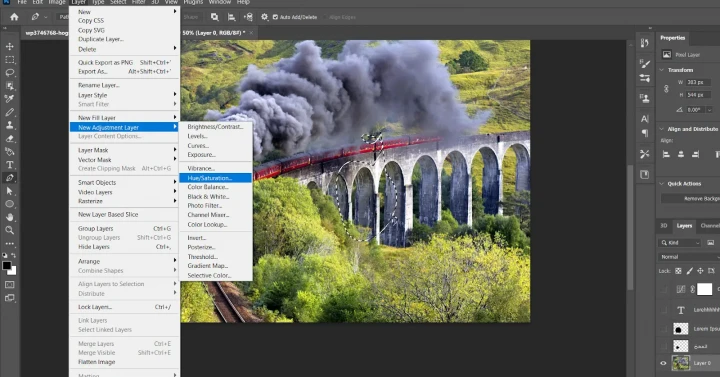The width and height of the screenshot is (720, 377).
Task: Select the Paint Bucket tool
Action: click(10, 152)
